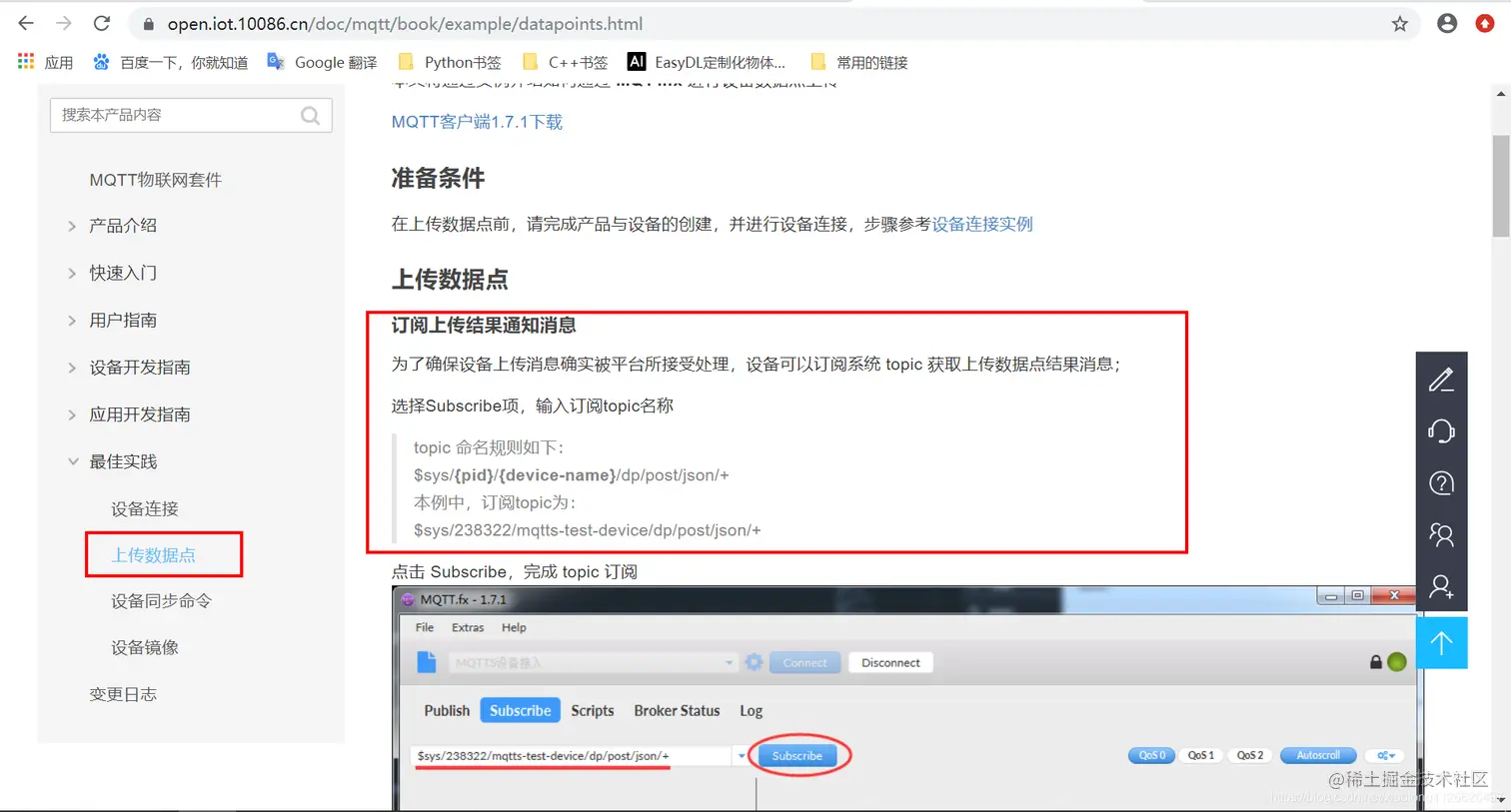Follow the 设备连接实例 link
The height and width of the screenshot is (812, 1511).
pos(982,224)
